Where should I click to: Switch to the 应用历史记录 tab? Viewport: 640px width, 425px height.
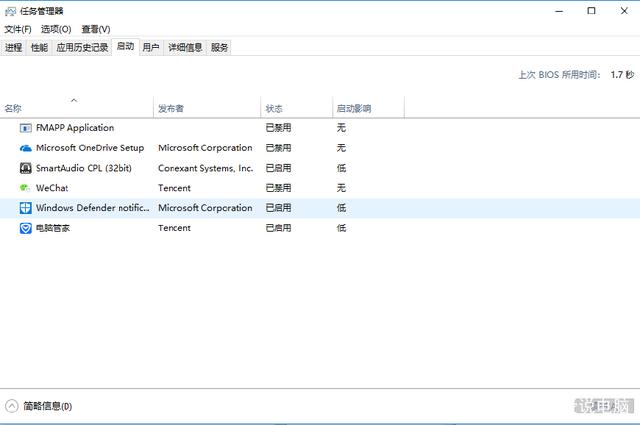coord(82,48)
